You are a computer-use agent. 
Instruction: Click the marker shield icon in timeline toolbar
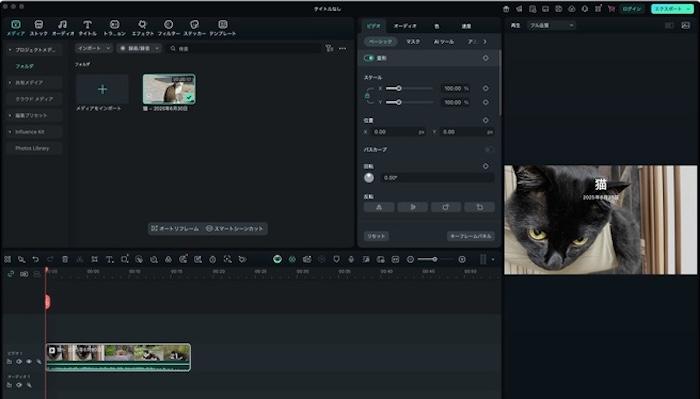pos(337,259)
